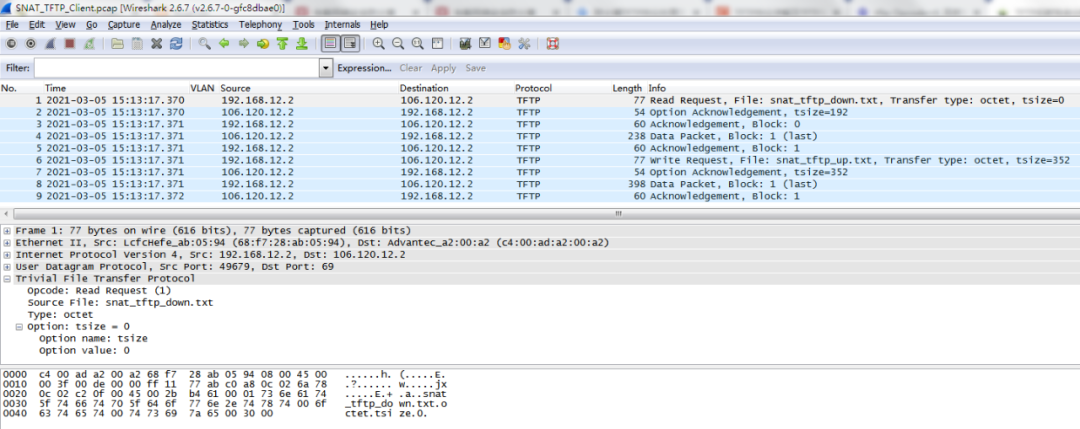This screenshot has width=1080, height=429.
Task: Collapse the Option: tsize = 0 node
Action: click(x=19, y=326)
